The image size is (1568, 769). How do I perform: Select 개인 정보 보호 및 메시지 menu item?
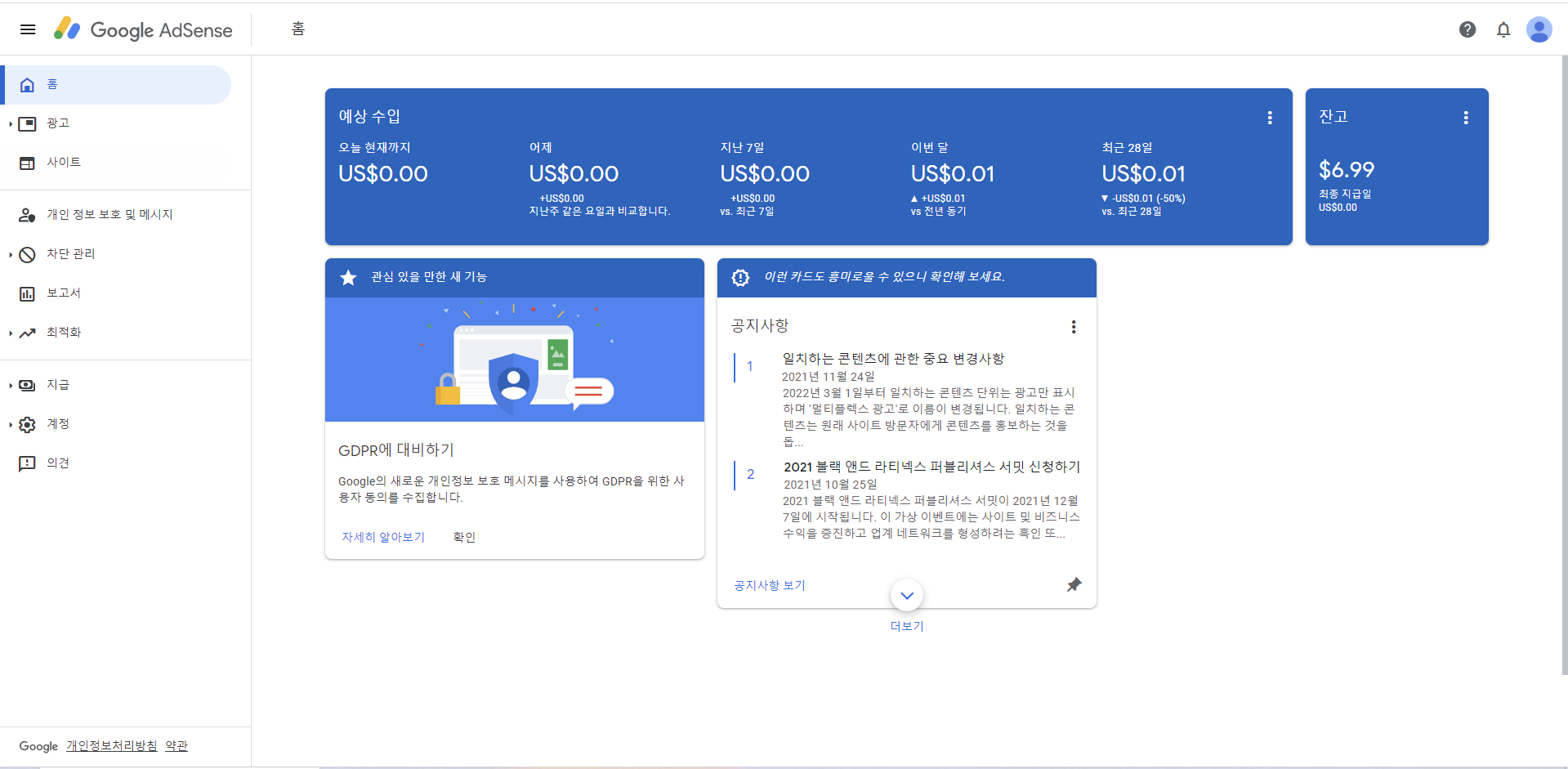click(116, 215)
